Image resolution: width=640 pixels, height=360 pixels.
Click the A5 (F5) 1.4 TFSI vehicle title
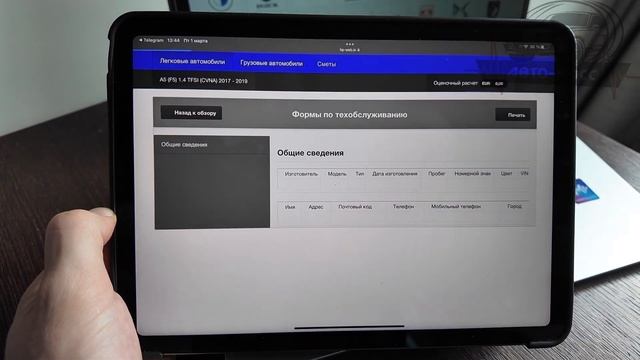203,80
